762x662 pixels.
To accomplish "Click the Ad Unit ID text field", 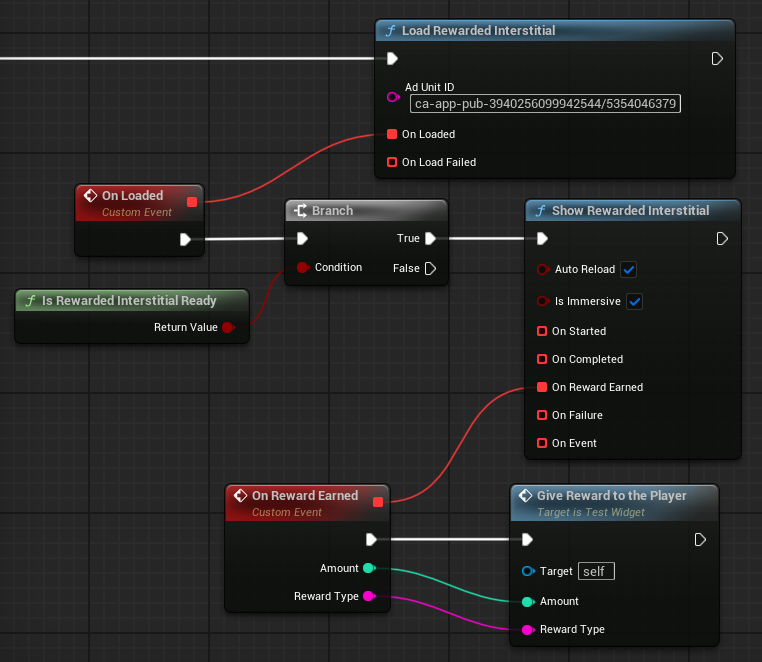I will pos(545,103).
